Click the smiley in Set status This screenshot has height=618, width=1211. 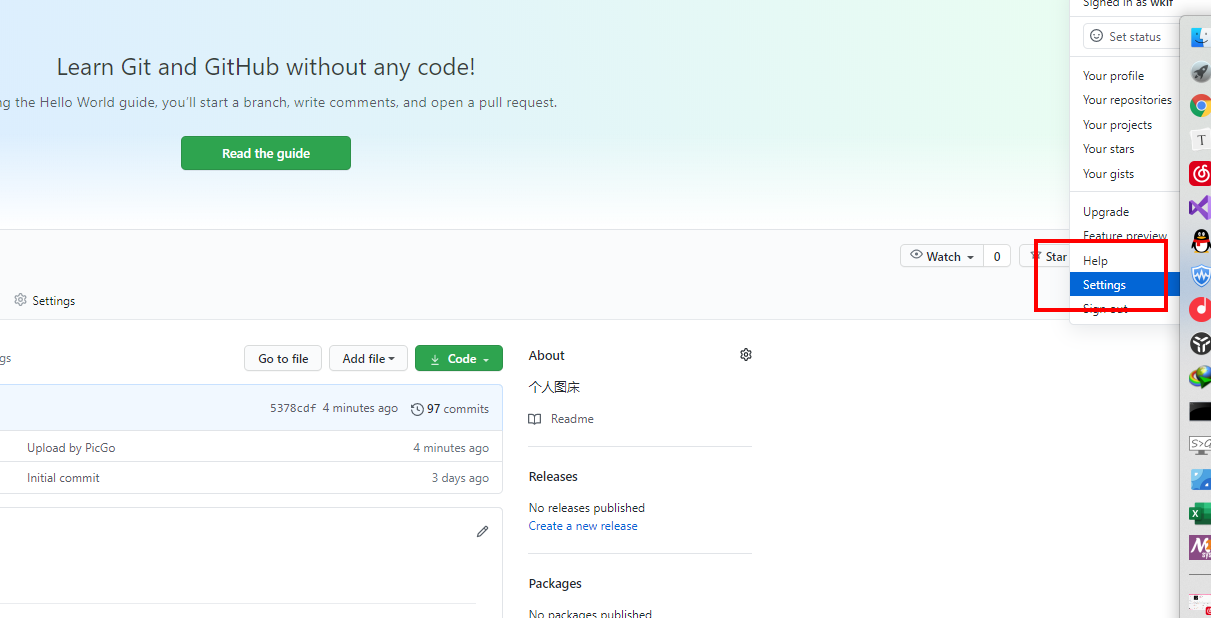[1097, 37]
